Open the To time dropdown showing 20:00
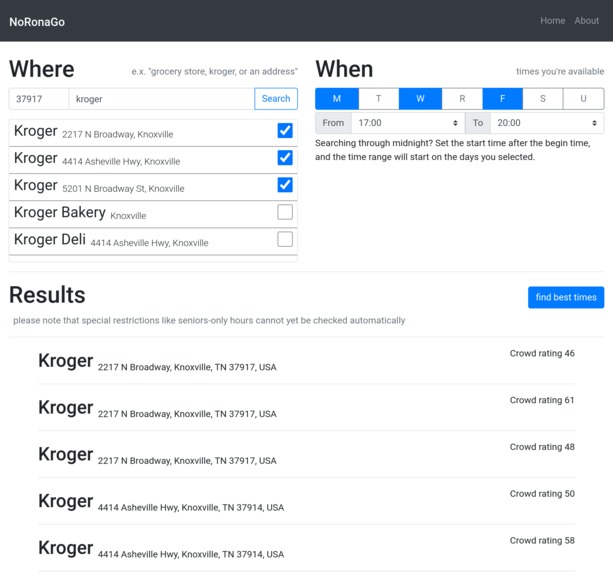 click(x=547, y=123)
